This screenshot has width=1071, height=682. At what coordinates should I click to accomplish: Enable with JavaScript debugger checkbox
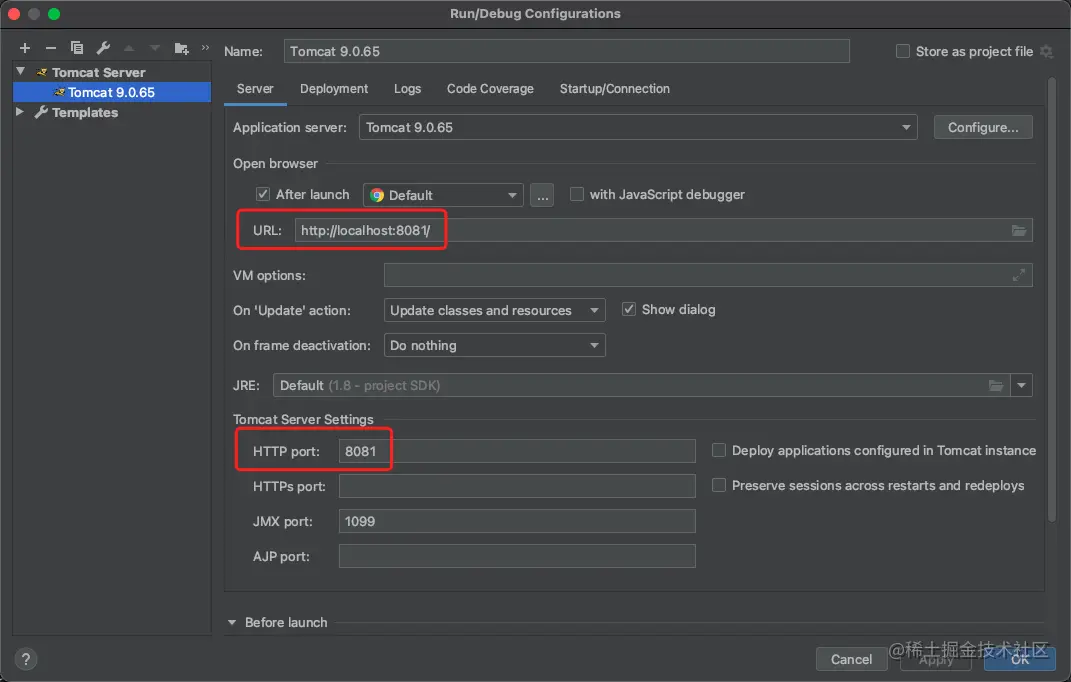coord(577,194)
